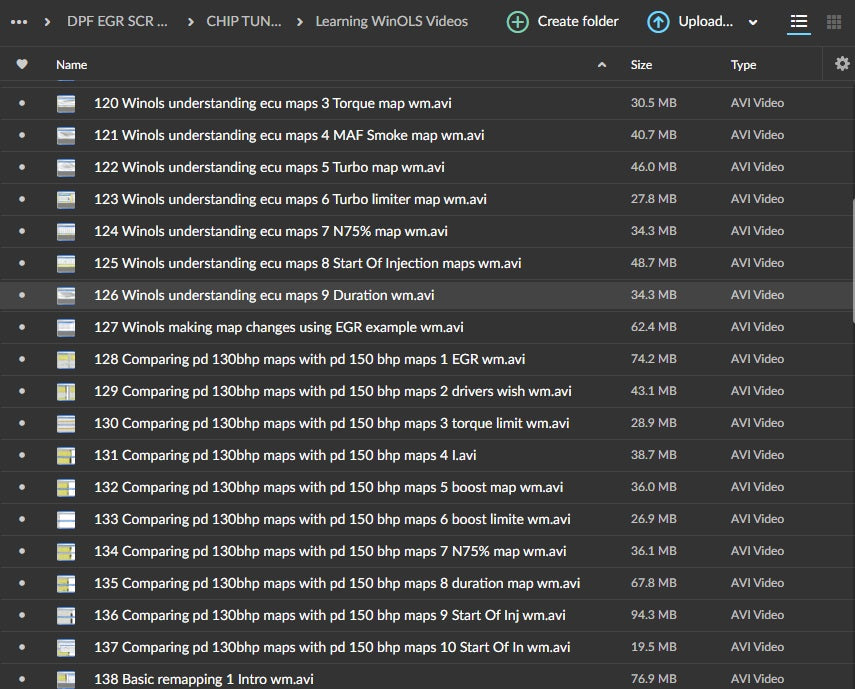
Task: Toggle favorite dot on 120 Torque map file
Action: click(22, 103)
